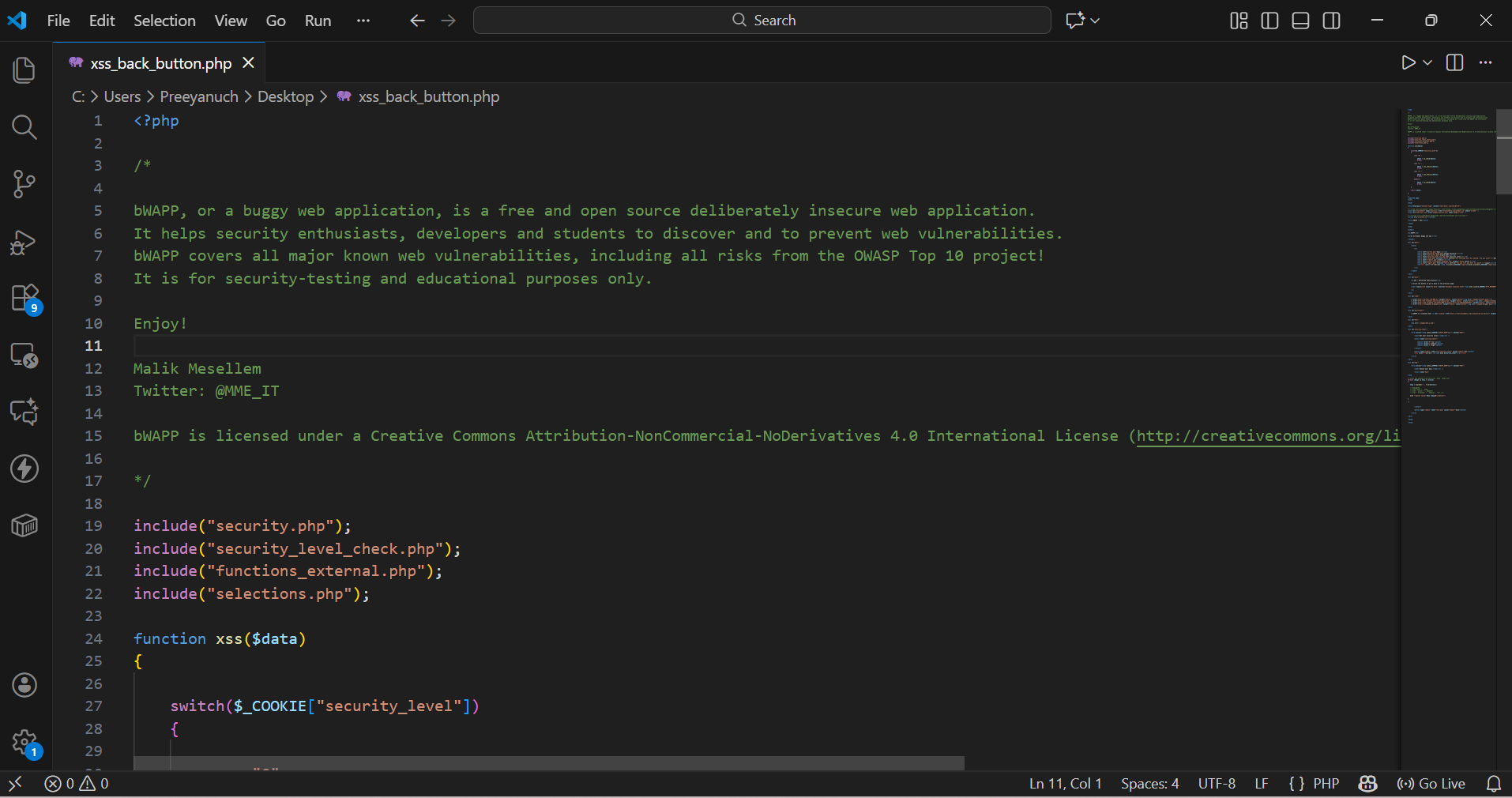Image resolution: width=1512 pixels, height=798 pixels.
Task: Open the Run and Debug view
Action: click(x=24, y=242)
